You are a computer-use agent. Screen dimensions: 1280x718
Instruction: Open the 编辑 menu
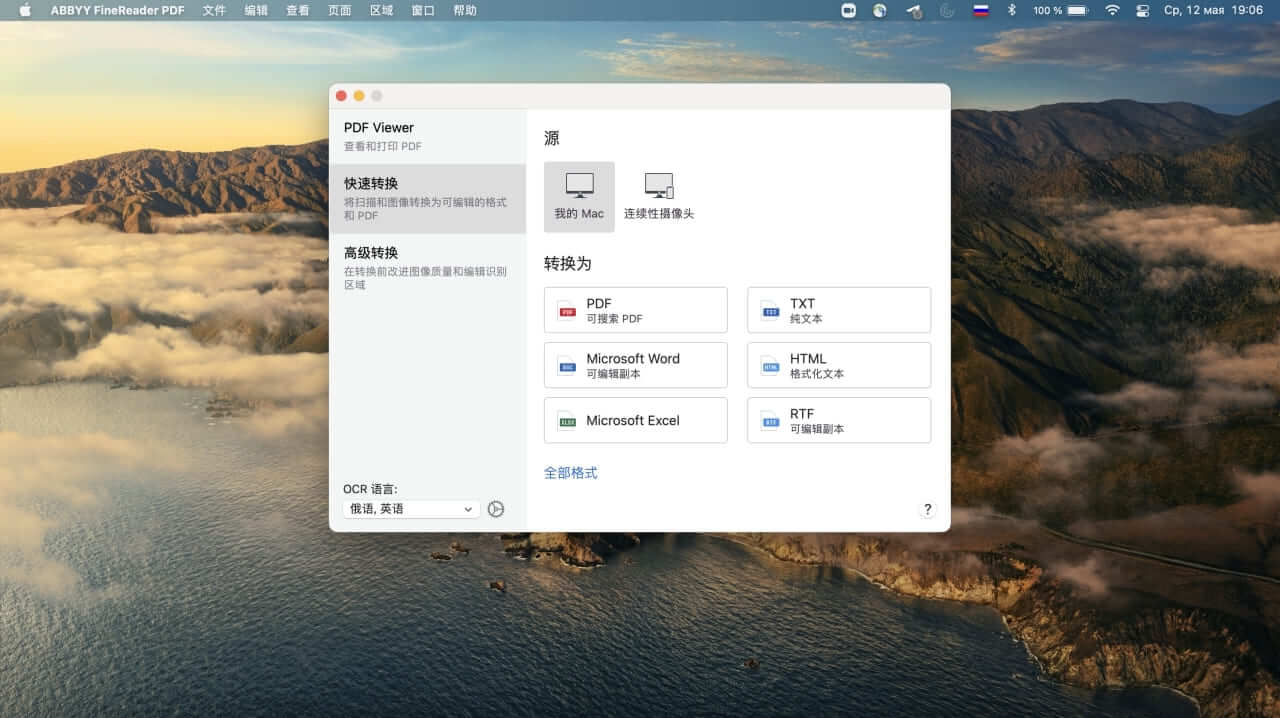(256, 10)
